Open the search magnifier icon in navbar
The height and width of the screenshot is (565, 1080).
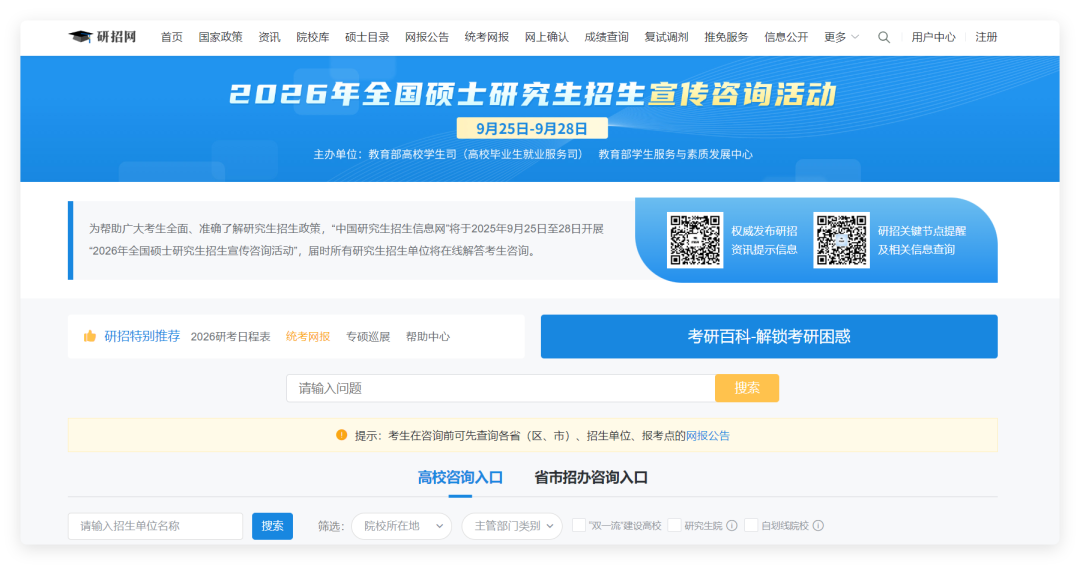884,37
